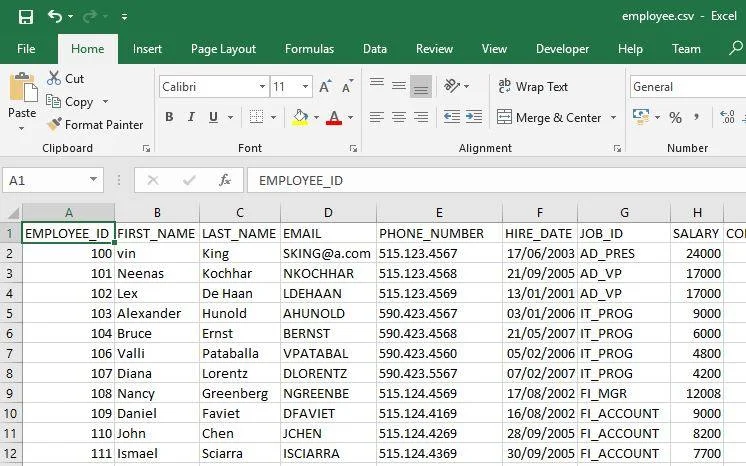Open Alignment settings dialog launcher

click(x=618, y=149)
